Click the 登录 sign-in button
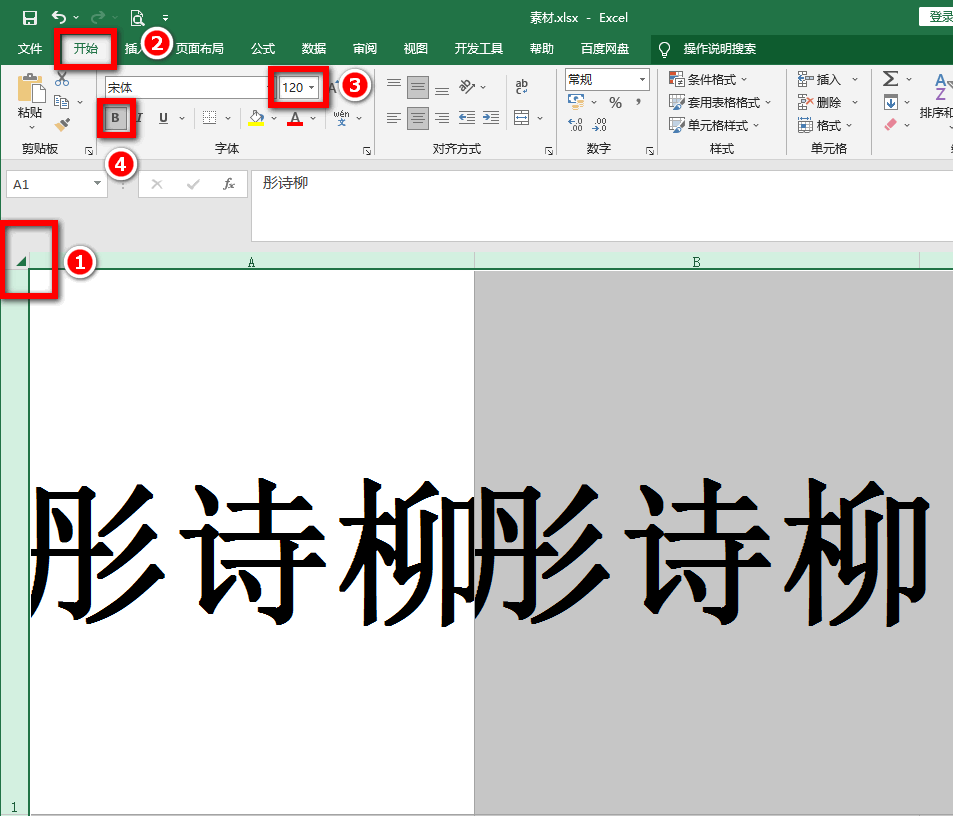The width and height of the screenshot is (953, 816). tap(939, 17)
